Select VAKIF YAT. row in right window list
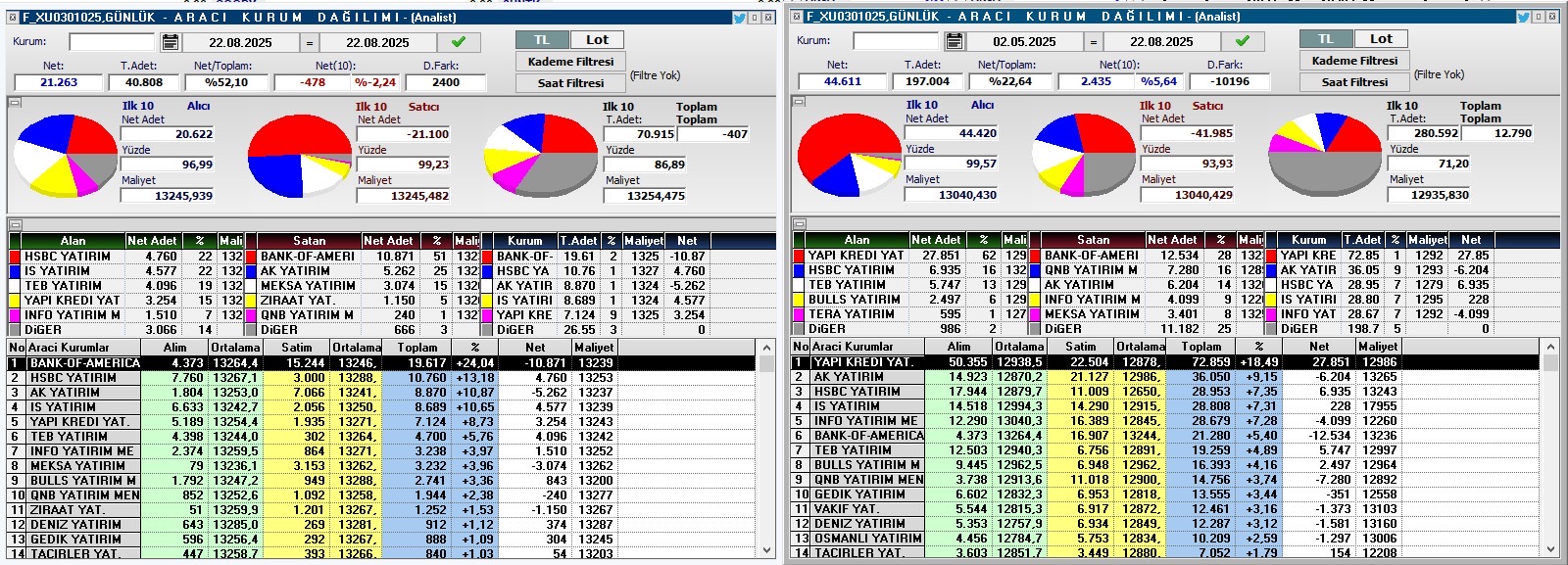This screenshot has width=1568, height=565. pos(1166,509)
